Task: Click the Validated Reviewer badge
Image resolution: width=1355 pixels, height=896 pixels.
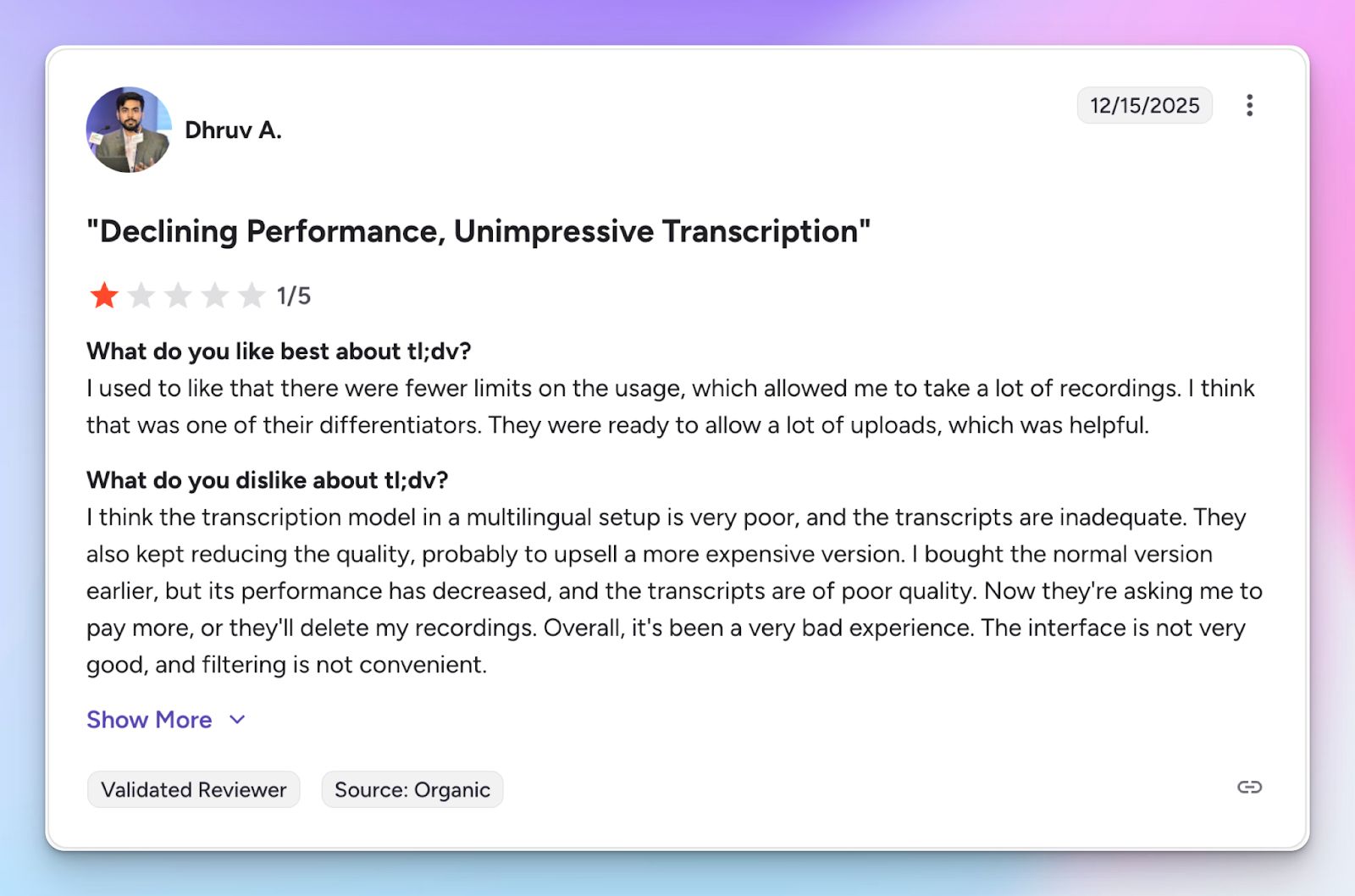Action: point(193,789)
